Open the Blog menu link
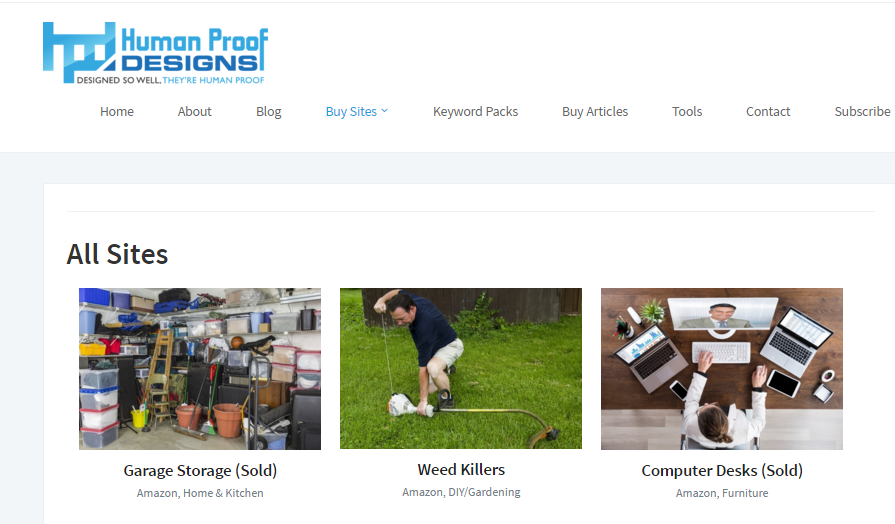 click(269, 112)
